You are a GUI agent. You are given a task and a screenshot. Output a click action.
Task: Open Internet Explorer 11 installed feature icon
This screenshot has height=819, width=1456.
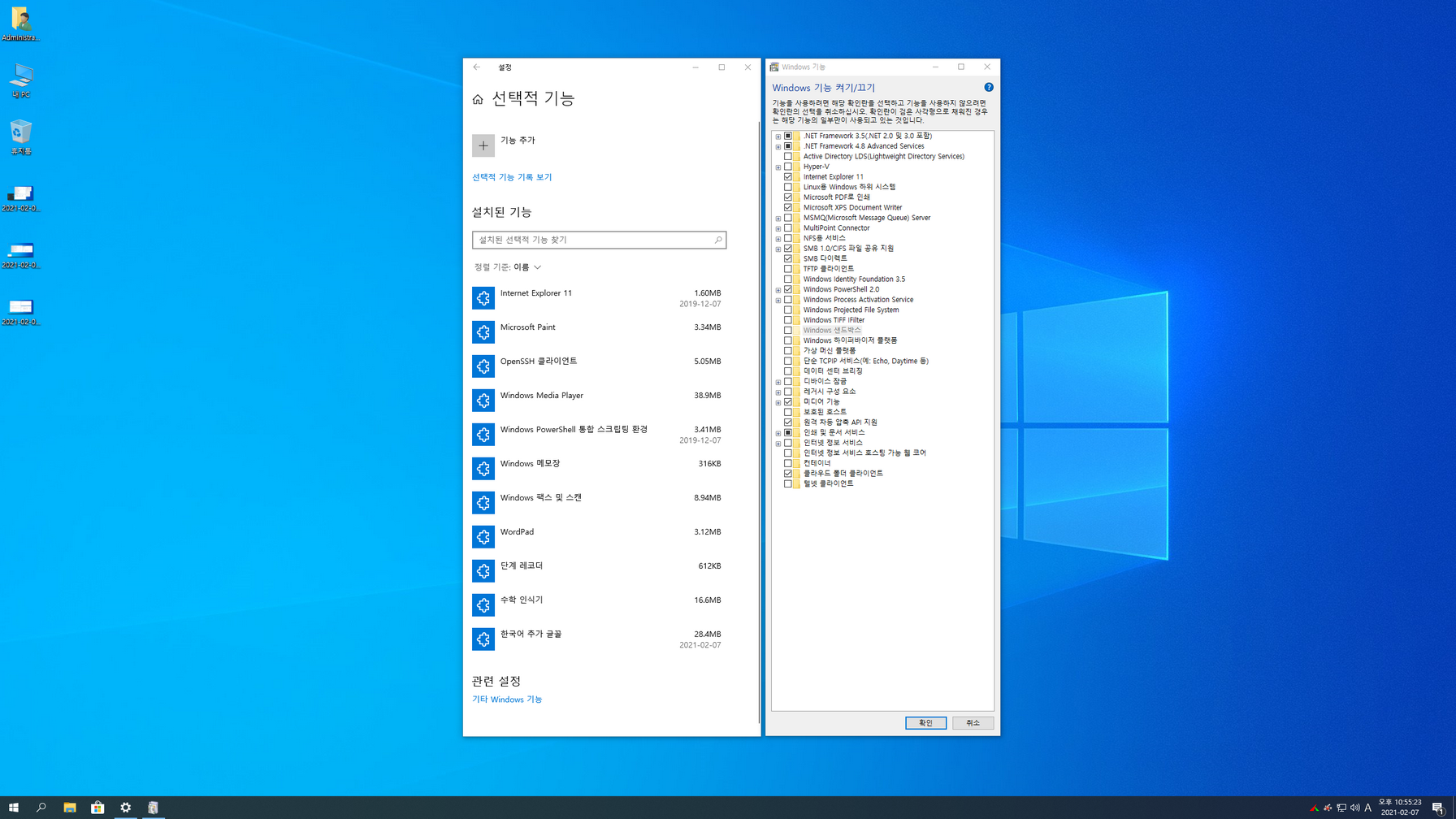[483, 298]
